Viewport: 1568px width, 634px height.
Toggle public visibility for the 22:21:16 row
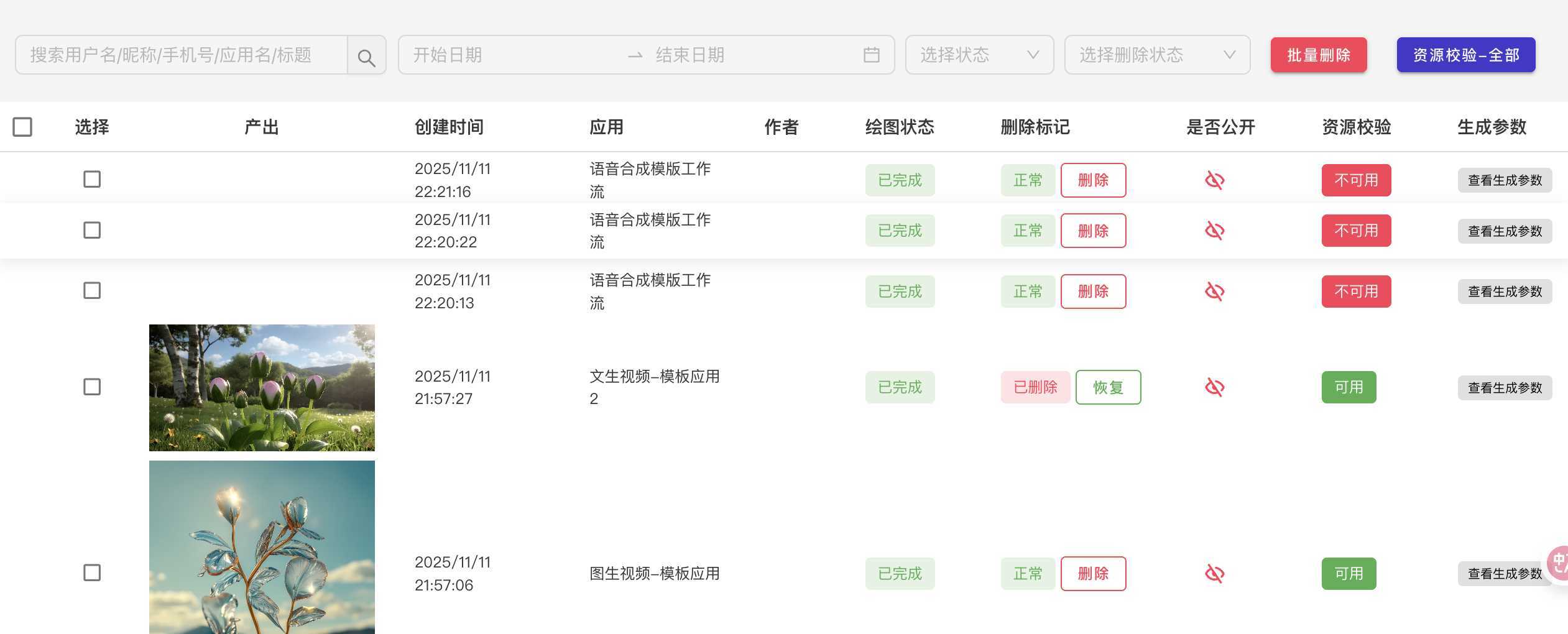tap(1214, 180)
